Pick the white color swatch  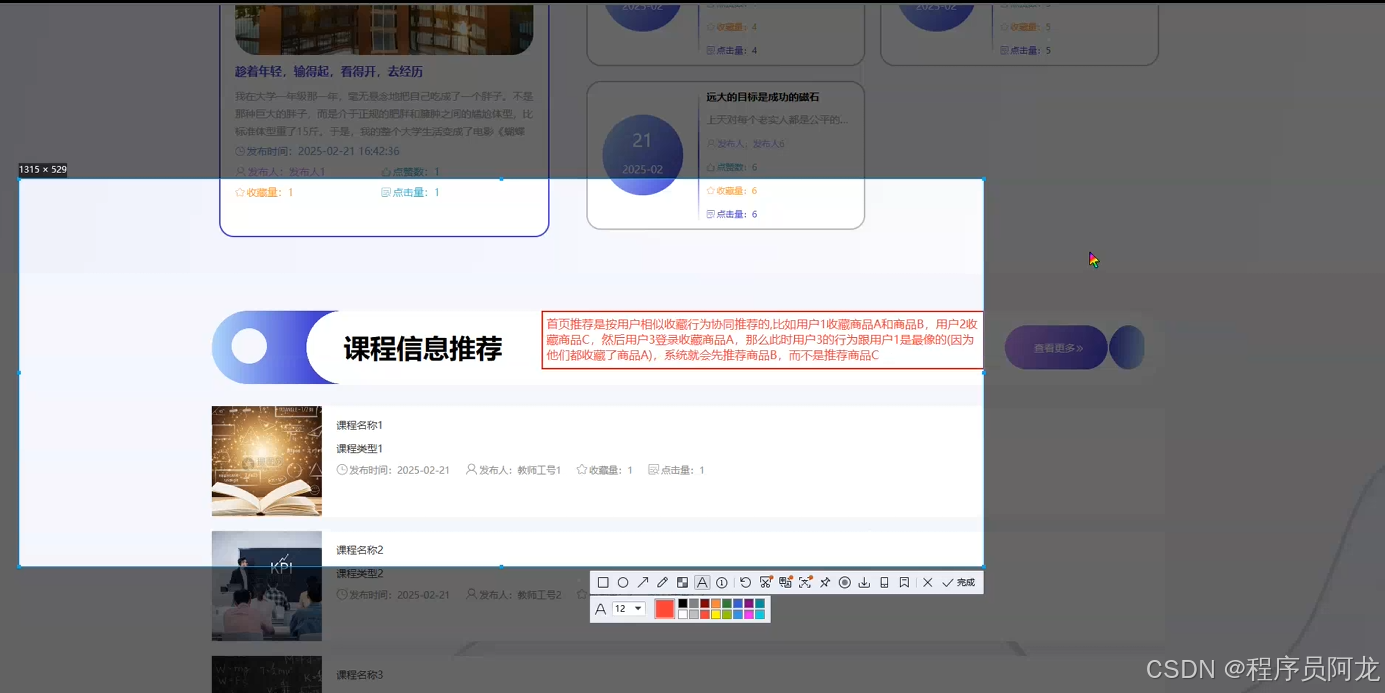click(683, 614)
